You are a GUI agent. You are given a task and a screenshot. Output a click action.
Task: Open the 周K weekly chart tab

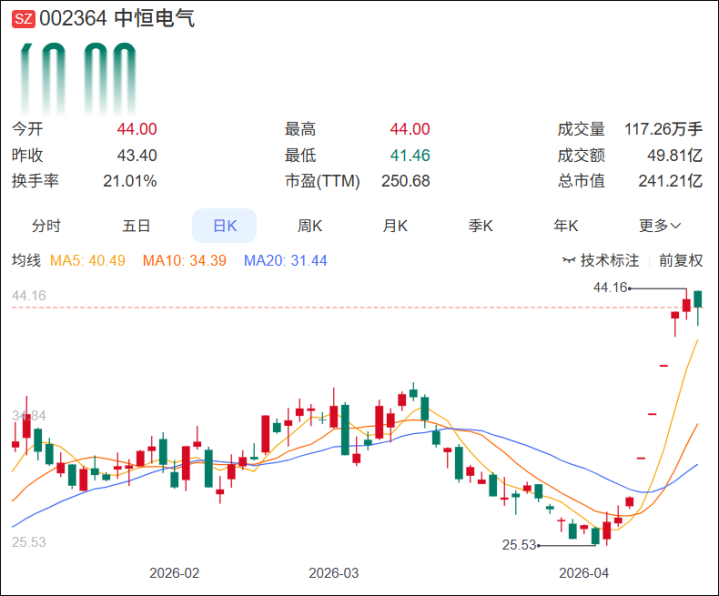(310, 226)
